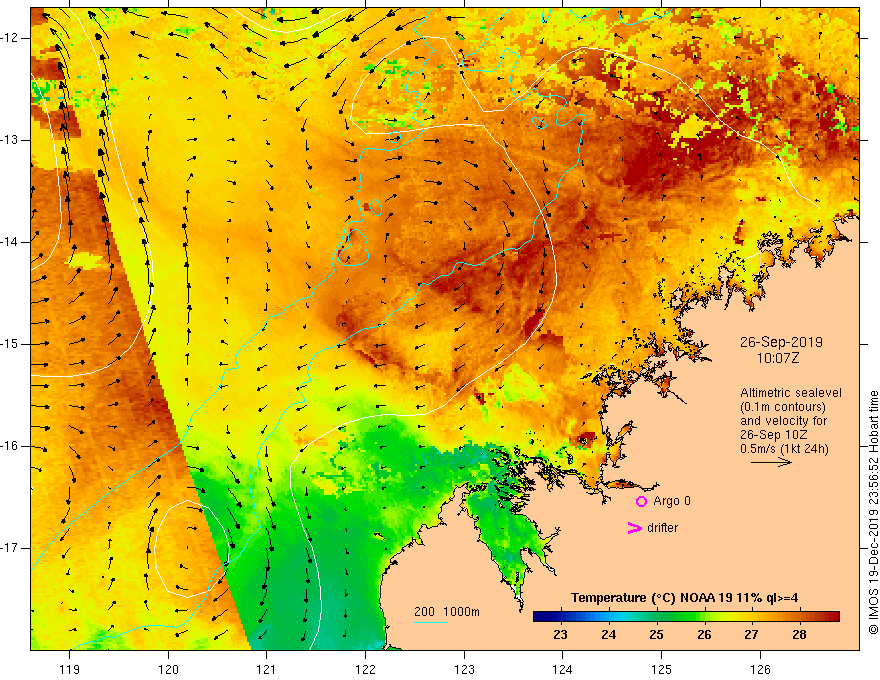
Task: Click the latitude axis label -15
Action: [10, 344]
